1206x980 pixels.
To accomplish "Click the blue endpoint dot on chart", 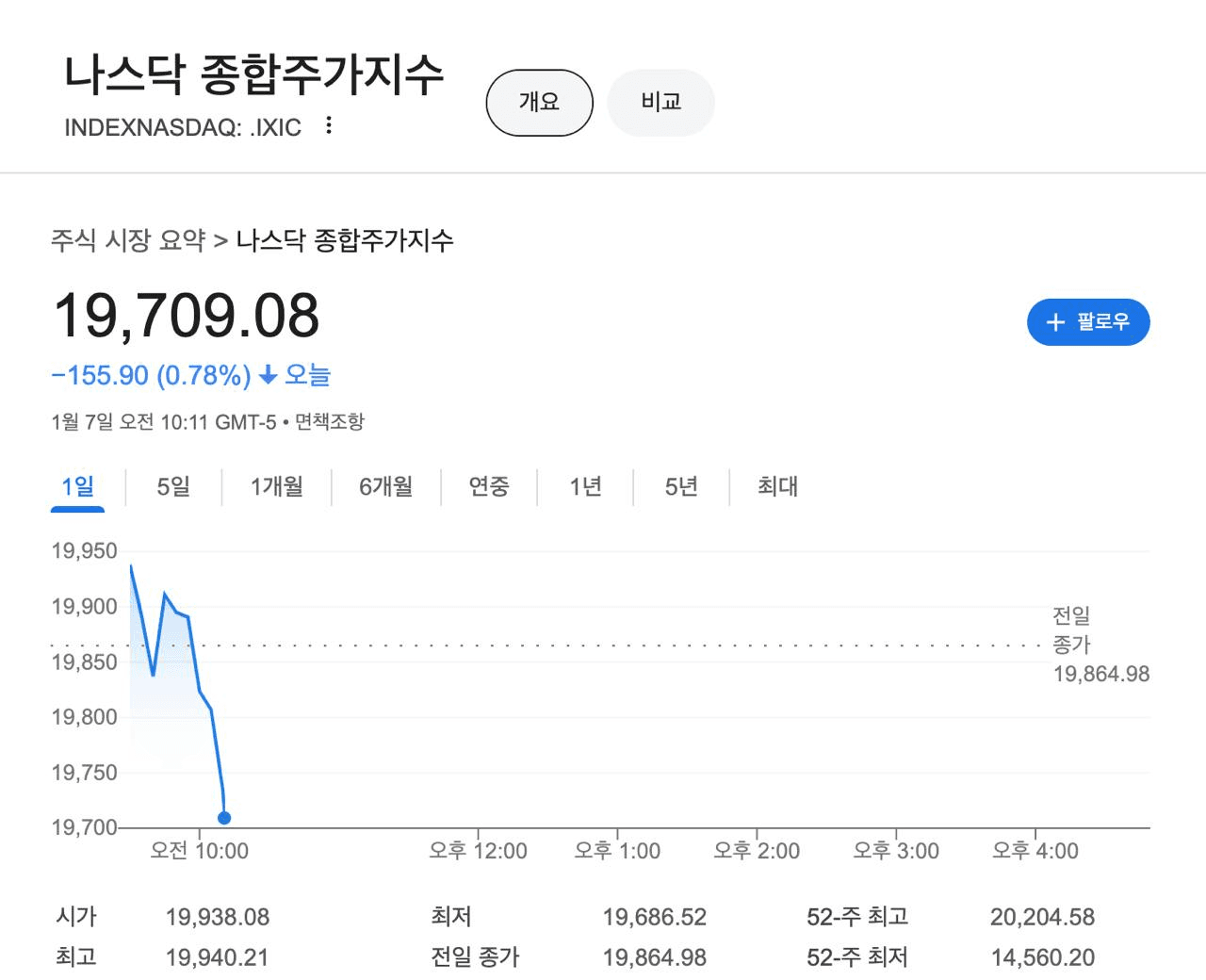I will 224,818.
